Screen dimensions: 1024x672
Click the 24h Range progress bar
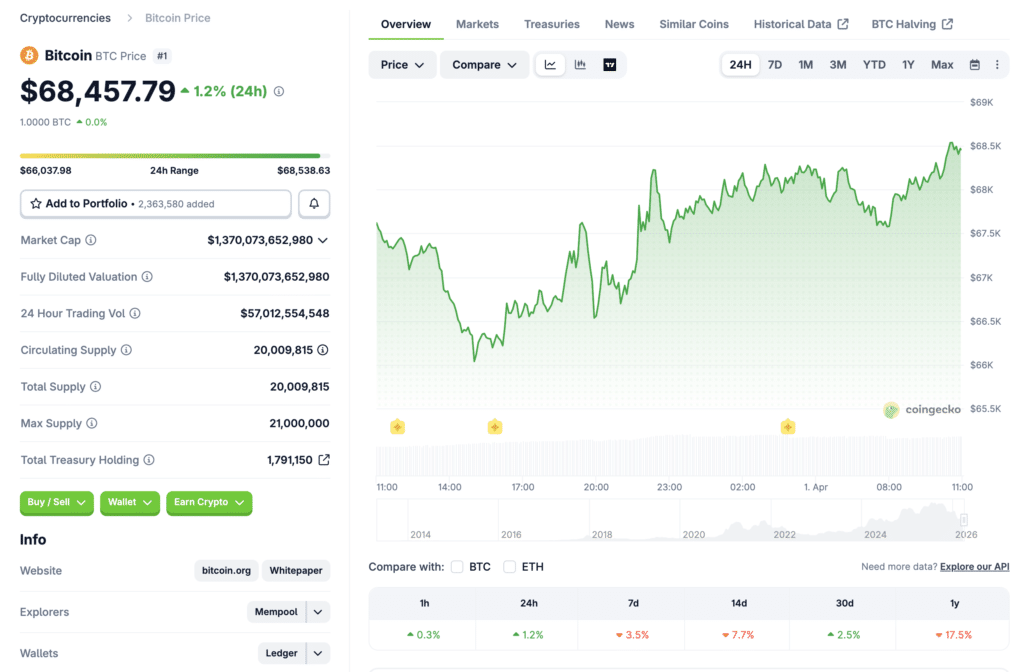pyautogui.click(x=175, y=155)
